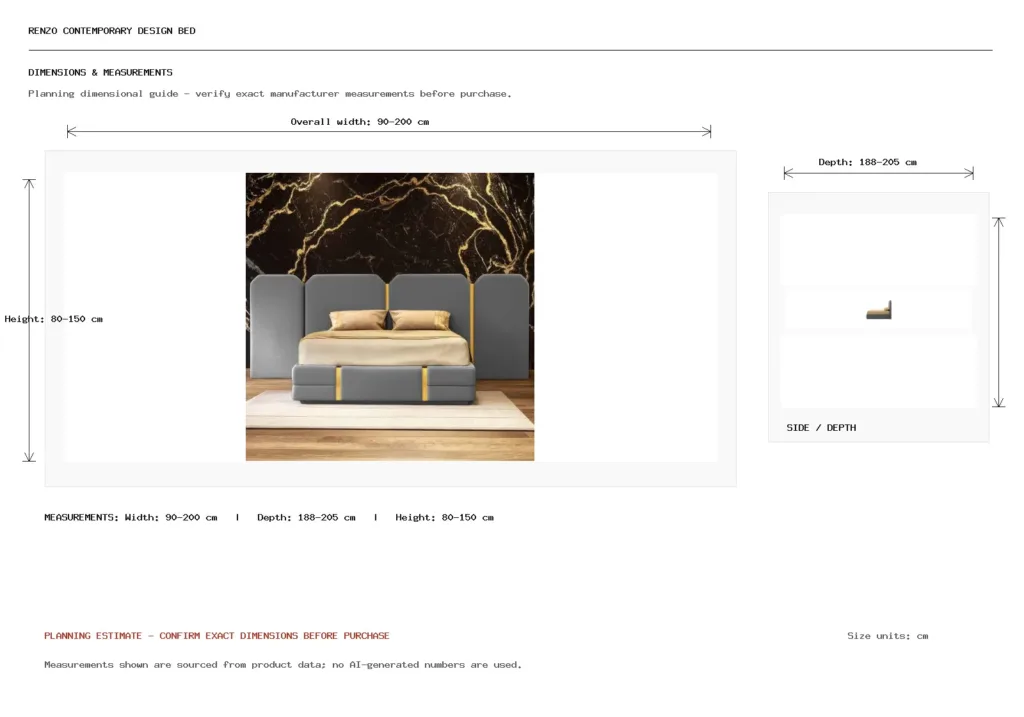The width and height of the screenshot is (1024, 717).
Task: Click the 'Depth: 188-205 cm' label above side view
Action: (x=867, y=162)
